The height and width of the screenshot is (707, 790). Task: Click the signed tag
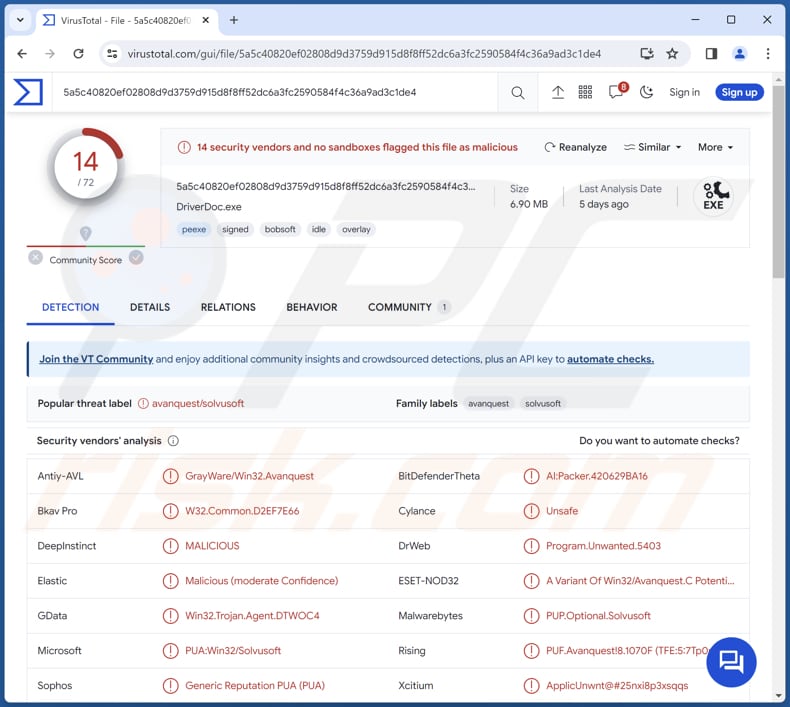pyautogui.click(x=235, y=230)
